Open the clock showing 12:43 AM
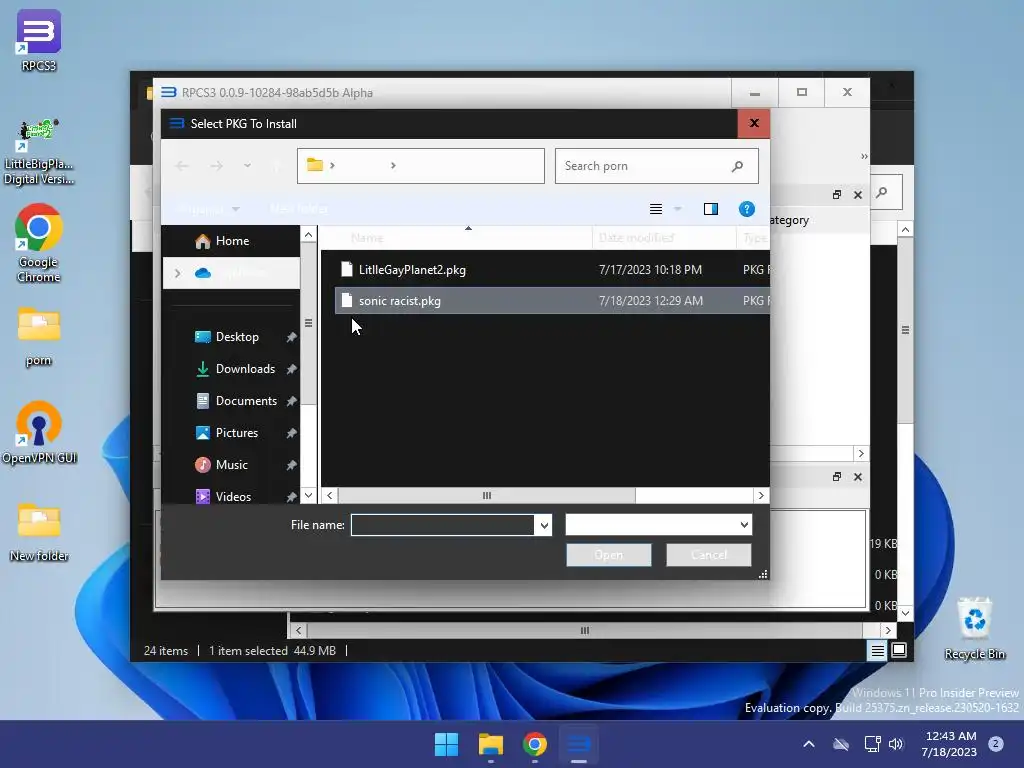Screen dimensions: 1024x768 [950, 744]
